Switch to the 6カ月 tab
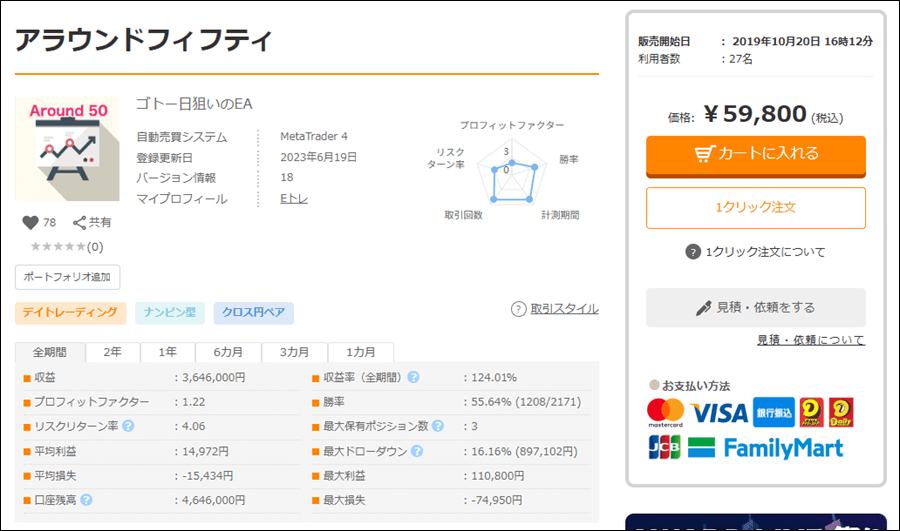900x531 pixels. (x=229, y=352)
